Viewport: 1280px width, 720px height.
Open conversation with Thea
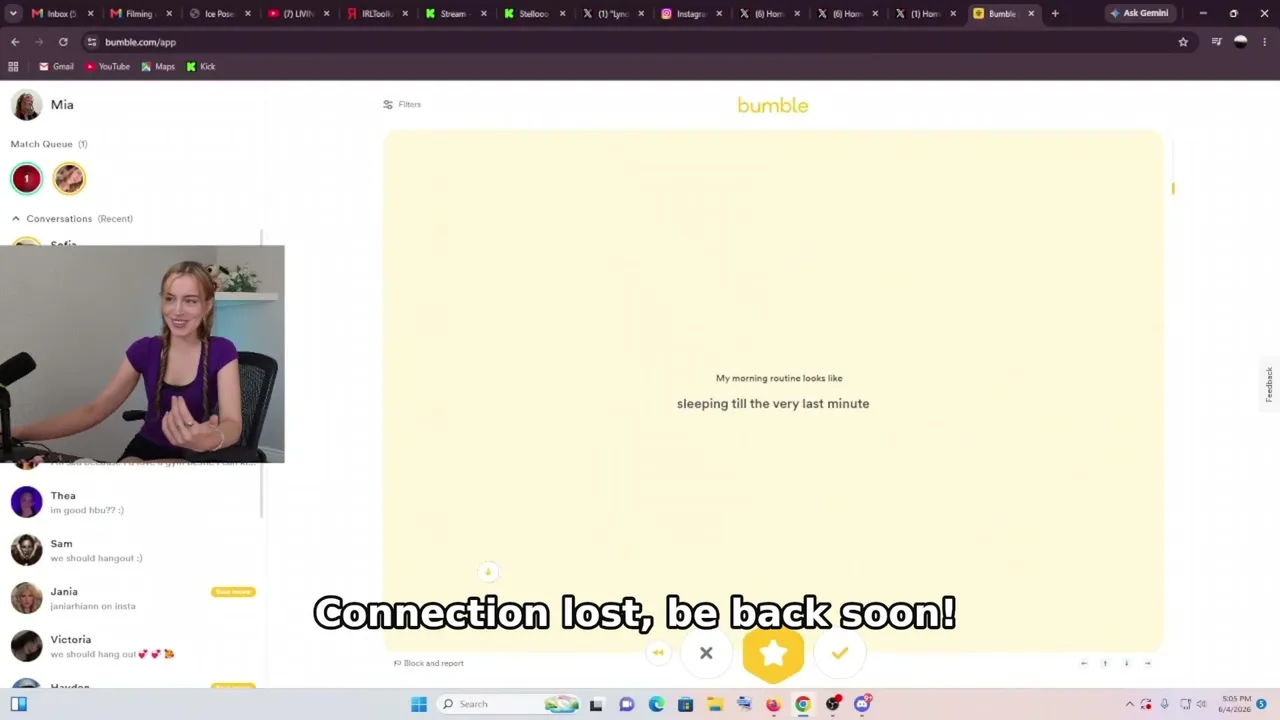point(132,502)
